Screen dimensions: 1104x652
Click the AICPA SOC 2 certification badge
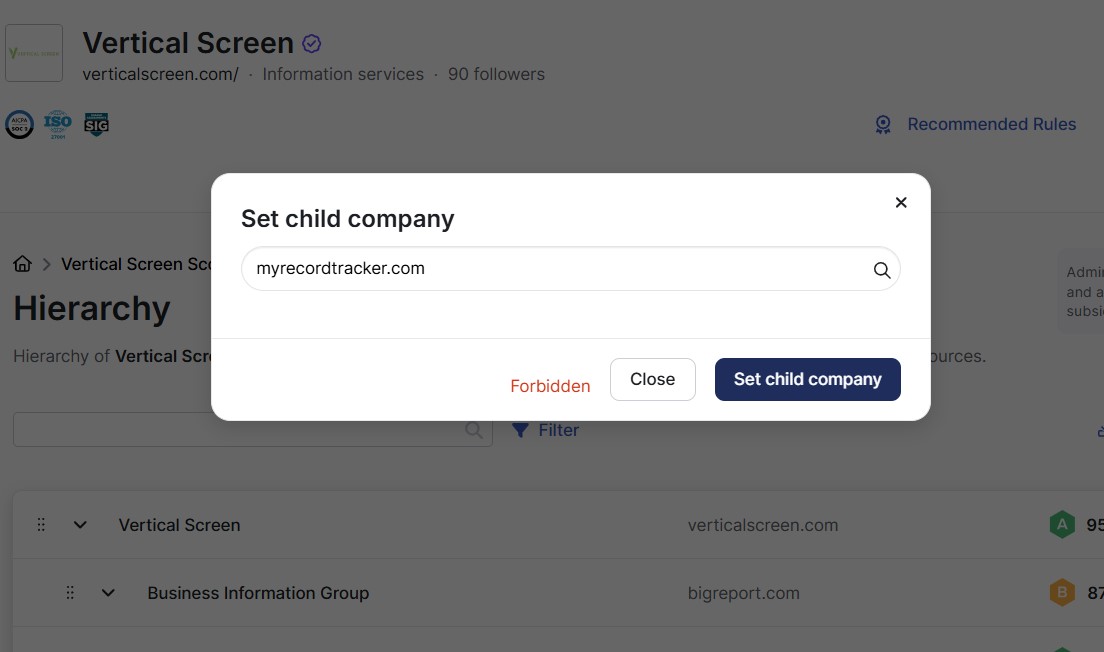(20, 125)
